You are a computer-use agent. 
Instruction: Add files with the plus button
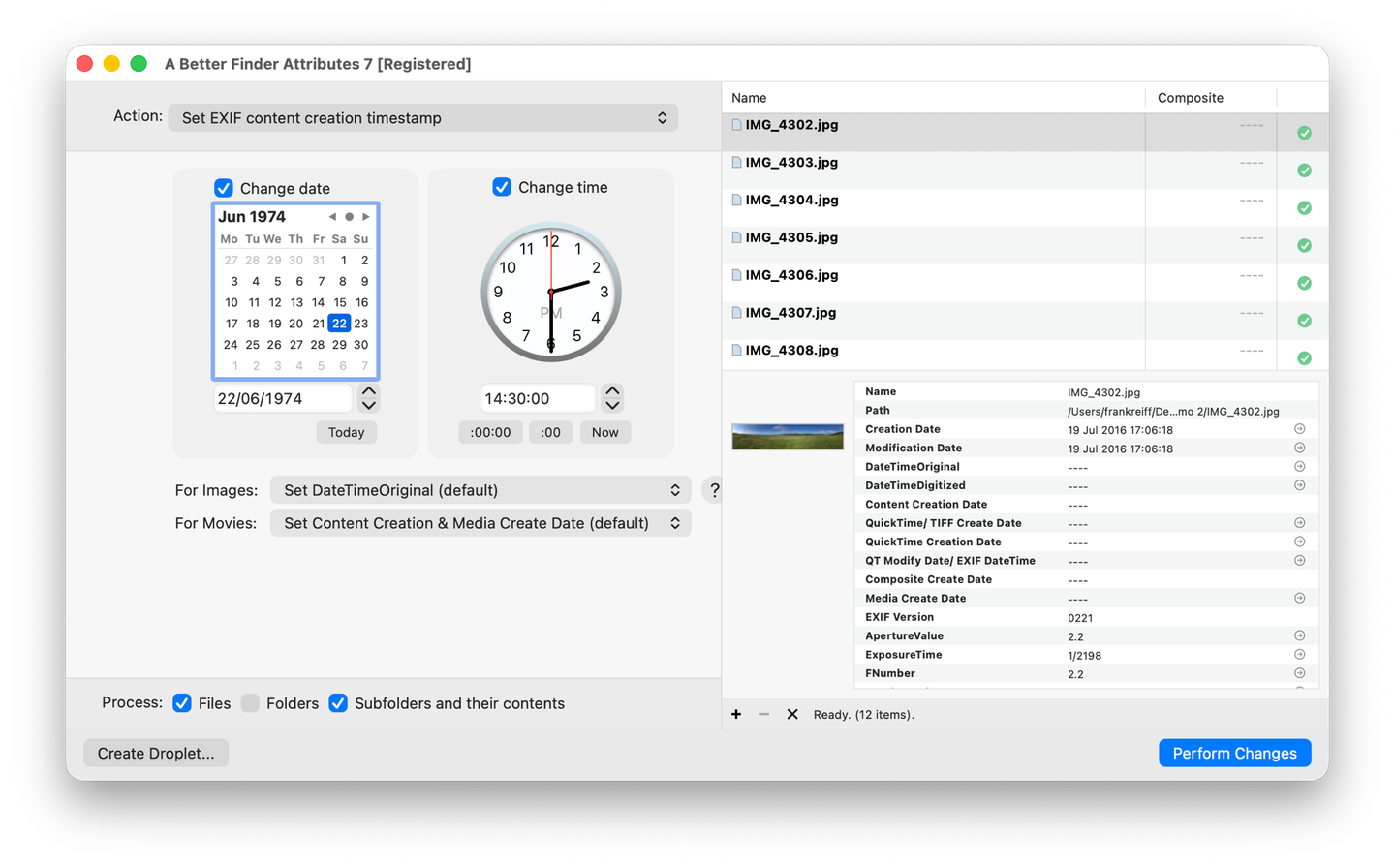pos(736,714)
